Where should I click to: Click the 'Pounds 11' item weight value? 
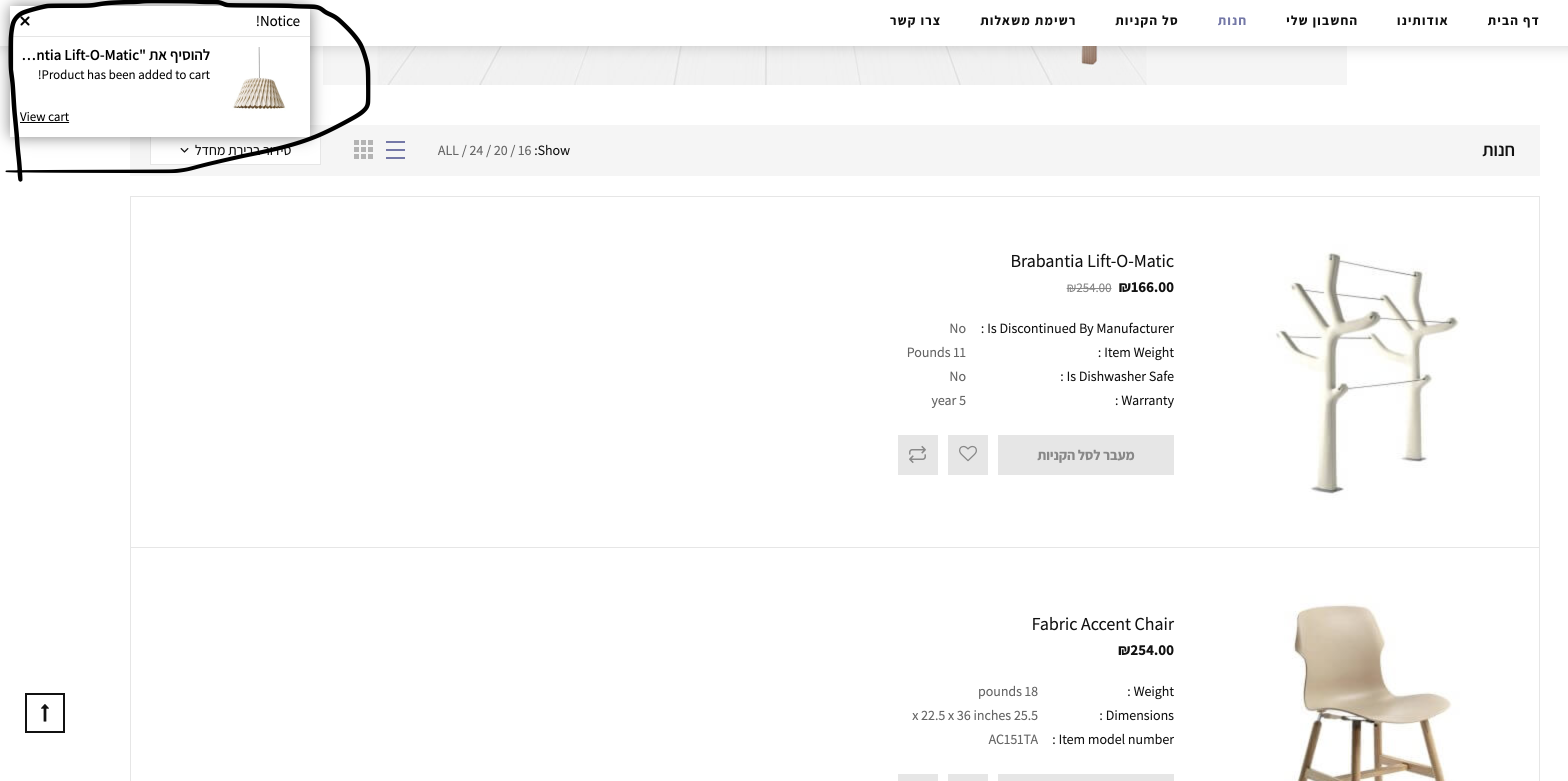point(935,352)
